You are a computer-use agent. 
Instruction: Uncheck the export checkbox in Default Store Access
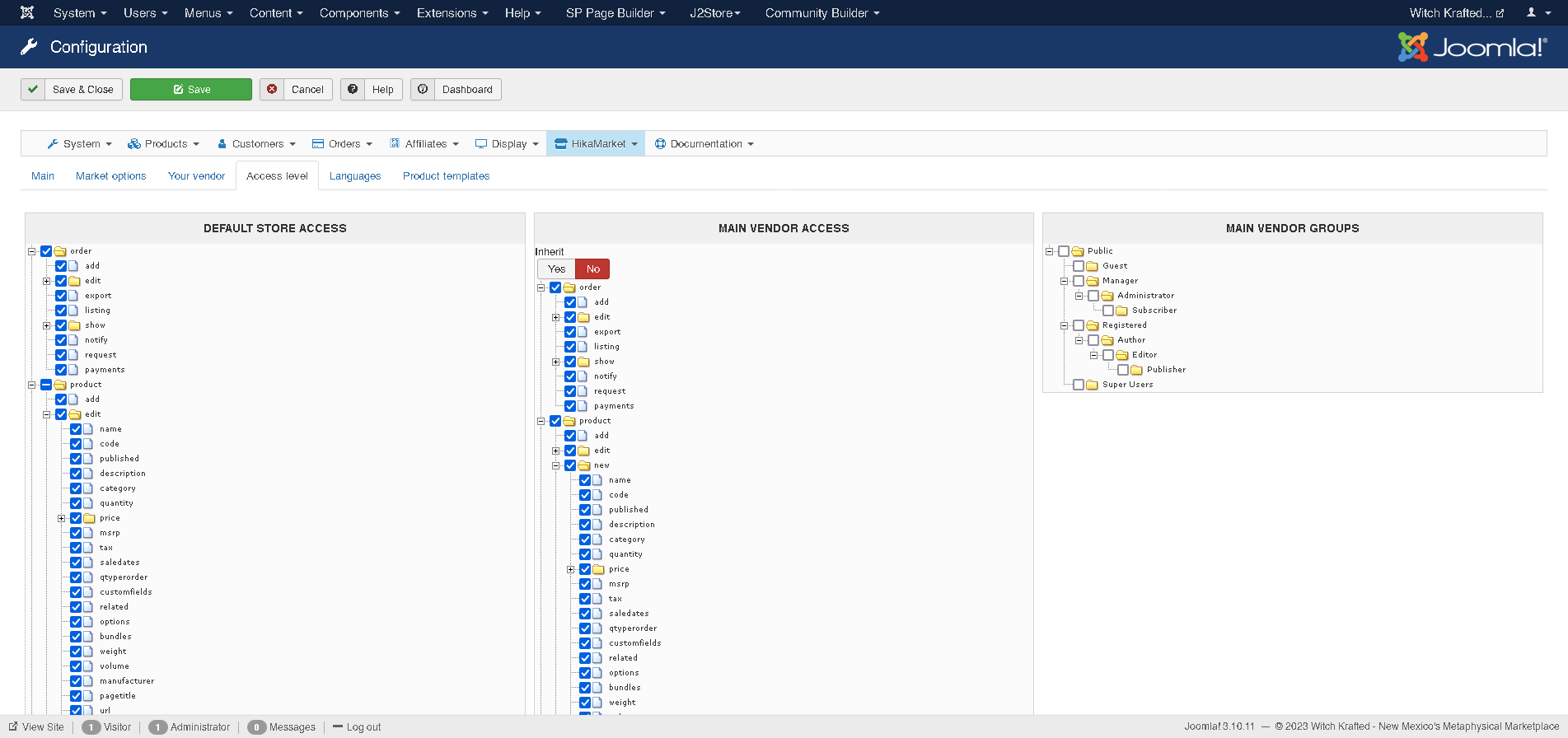tap(61, 296)
